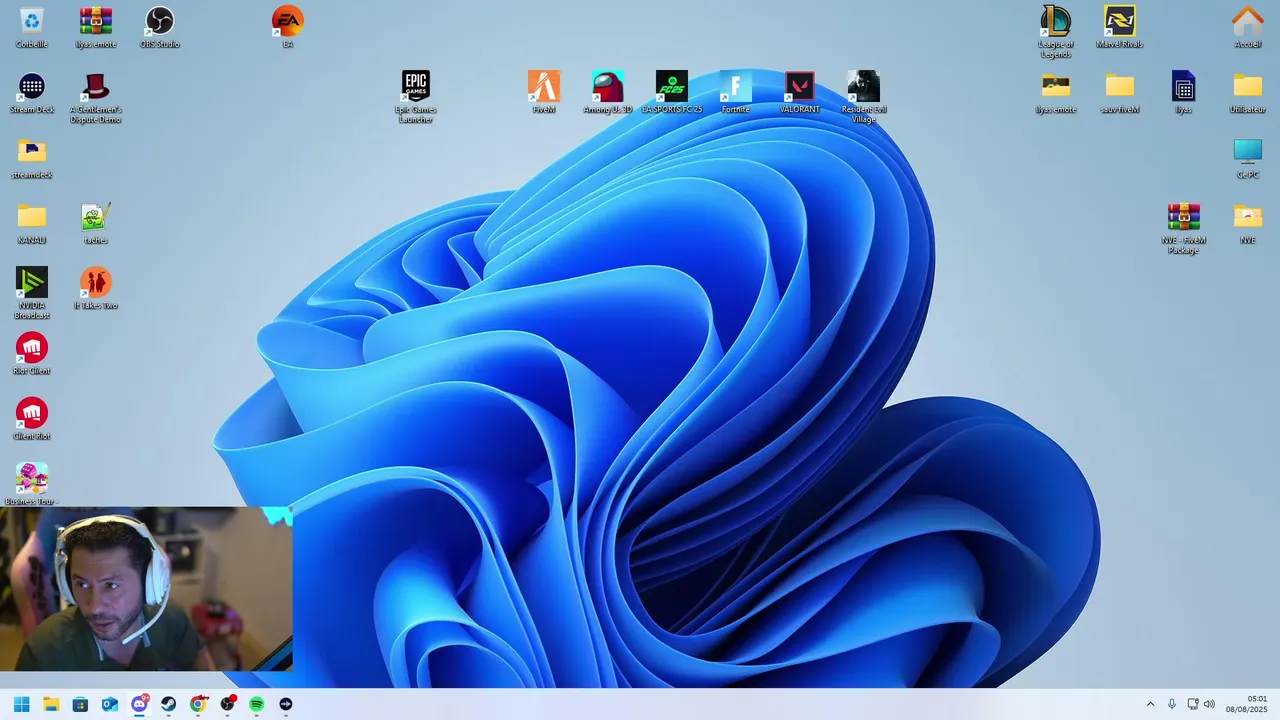1280x720 pixels.
Task: Open File Explorer from taskbar
Action: coord(51,704)
